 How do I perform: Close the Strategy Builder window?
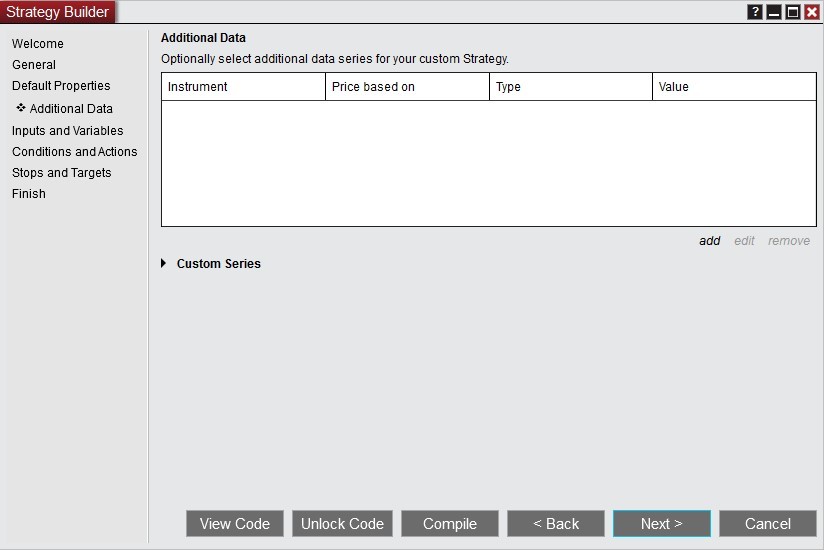(812, 12)
